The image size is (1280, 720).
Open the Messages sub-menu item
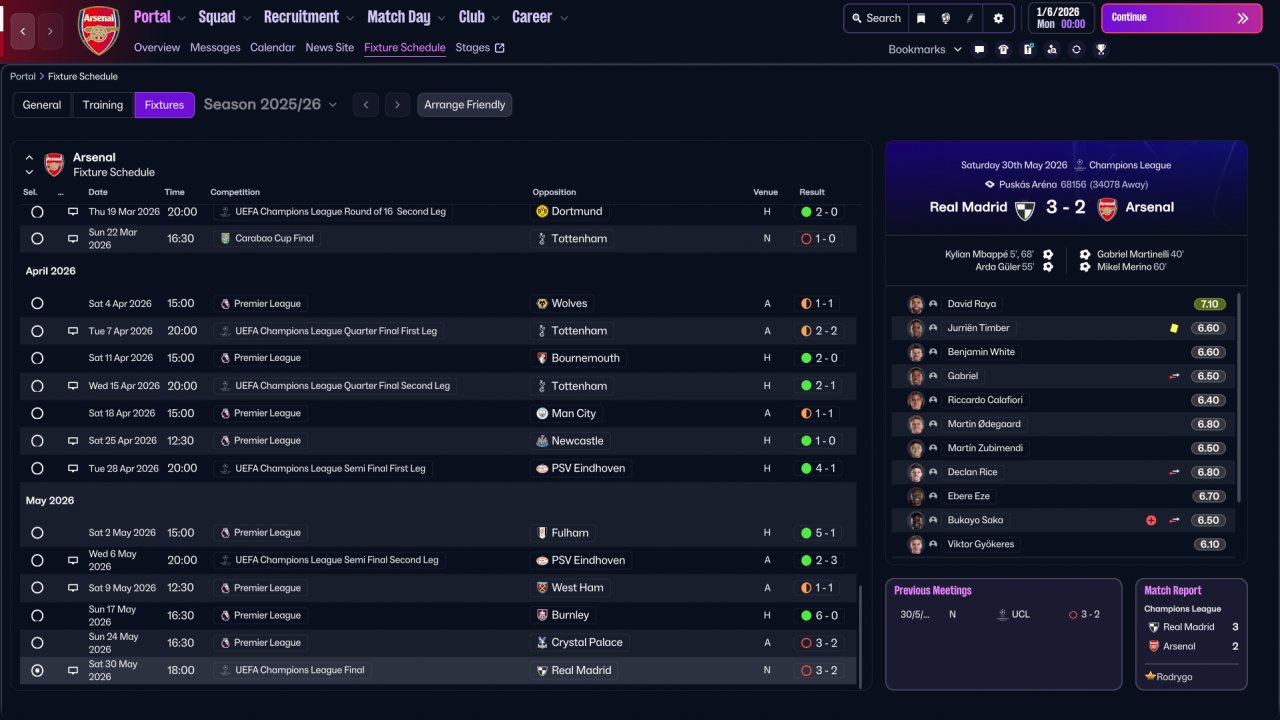pos(215,48)
